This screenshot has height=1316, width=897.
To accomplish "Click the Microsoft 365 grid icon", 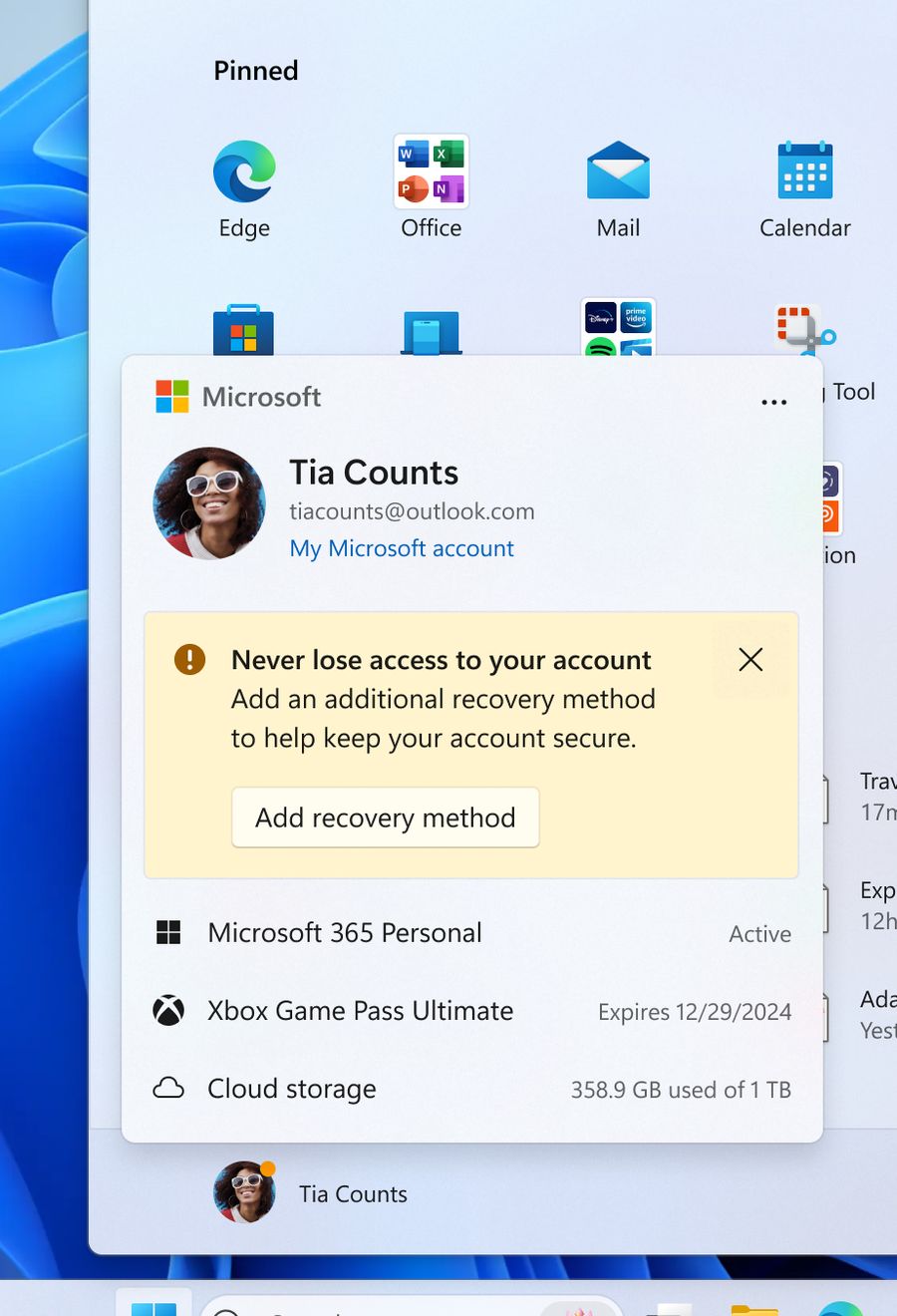I will click(169, 932).
